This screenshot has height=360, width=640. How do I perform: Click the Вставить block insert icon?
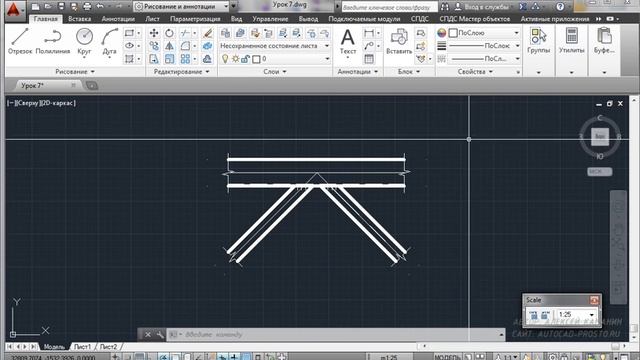399,41
